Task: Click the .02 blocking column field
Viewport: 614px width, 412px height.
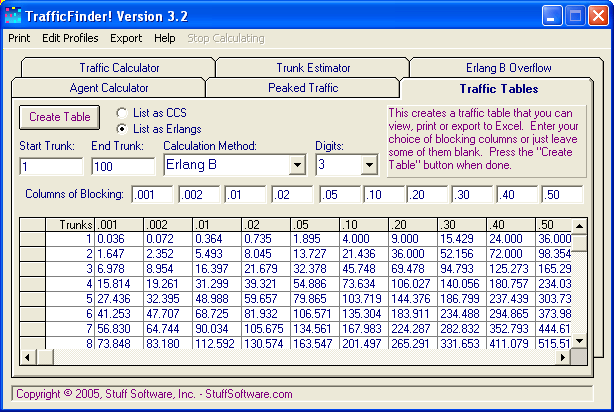Action: point(292,195)
